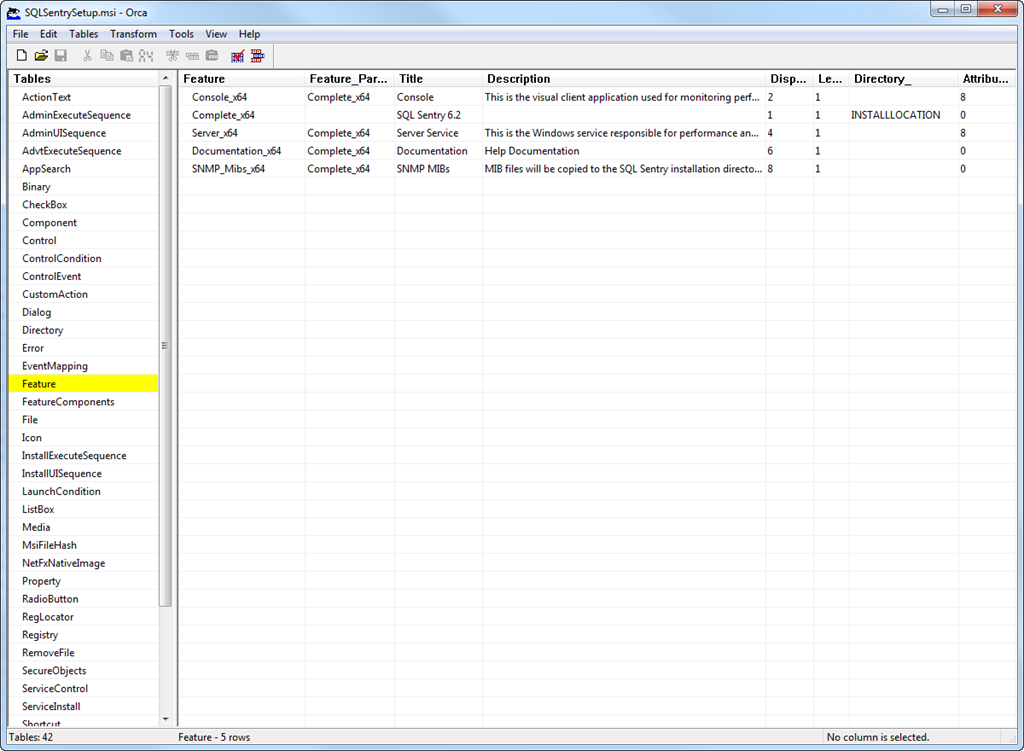Sort by the Feature column header
Image resolution: width=1024 pixels, height=751 pixels.
coord(242,78)
